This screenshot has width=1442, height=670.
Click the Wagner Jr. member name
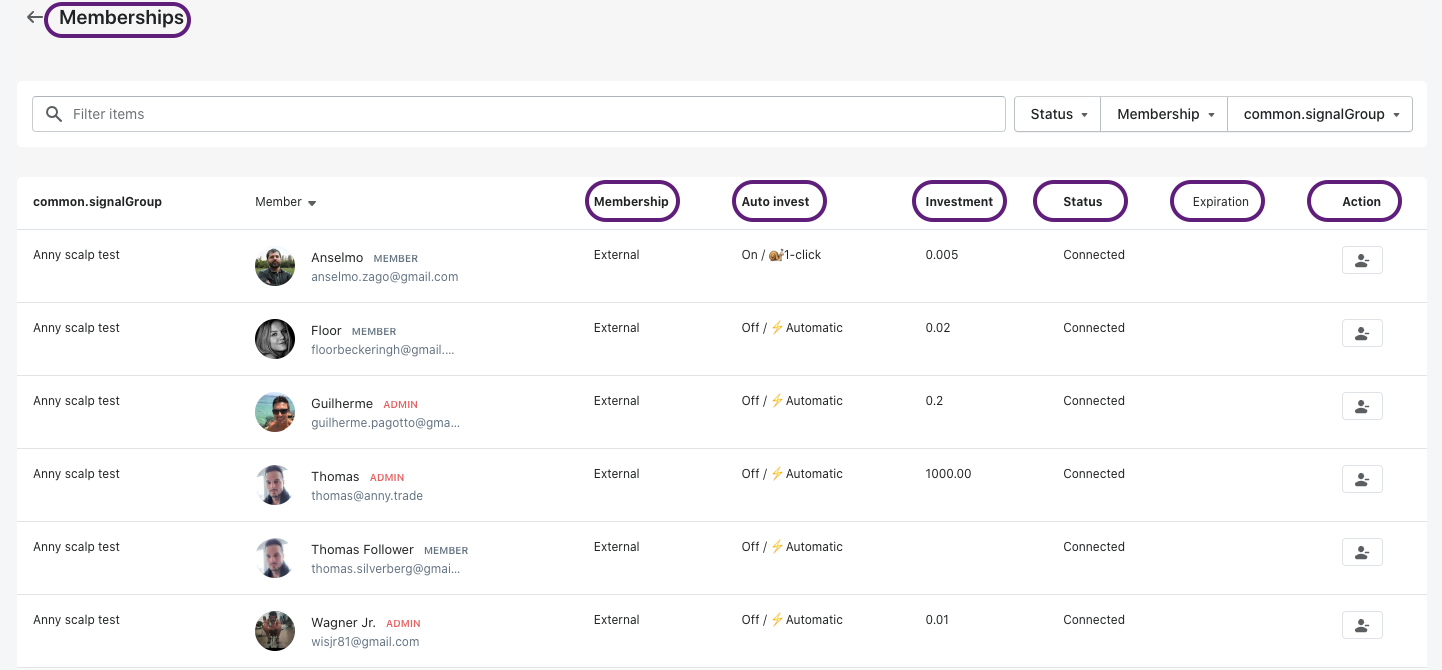(x=343, y=622)
